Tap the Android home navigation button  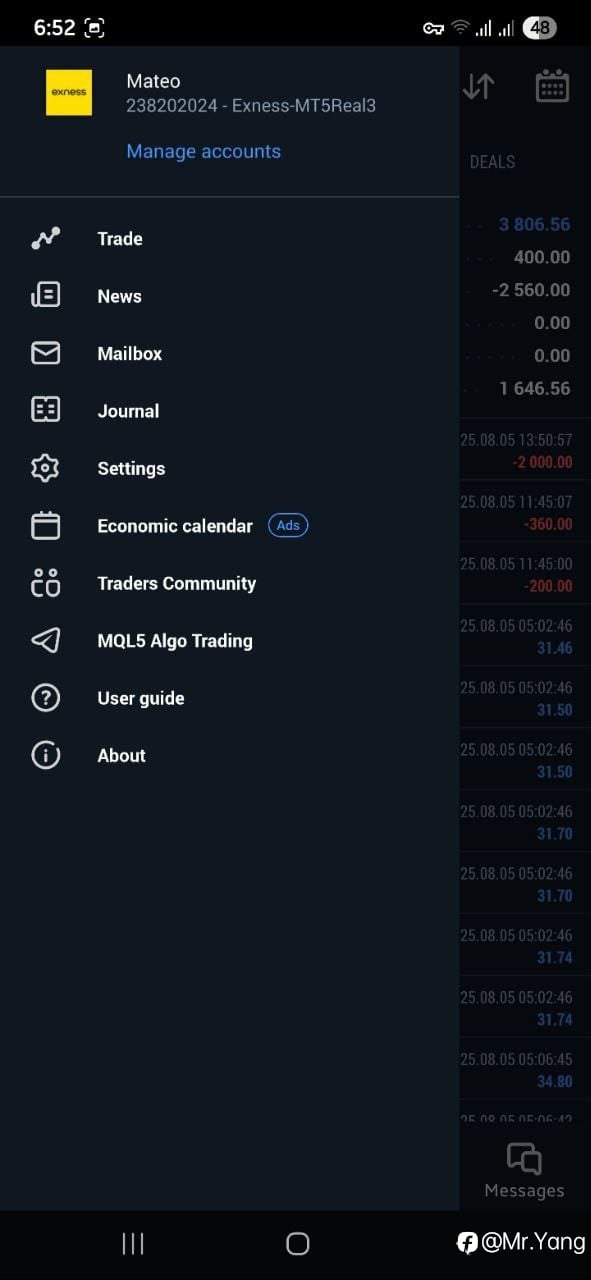click(x=297, y=1243)
